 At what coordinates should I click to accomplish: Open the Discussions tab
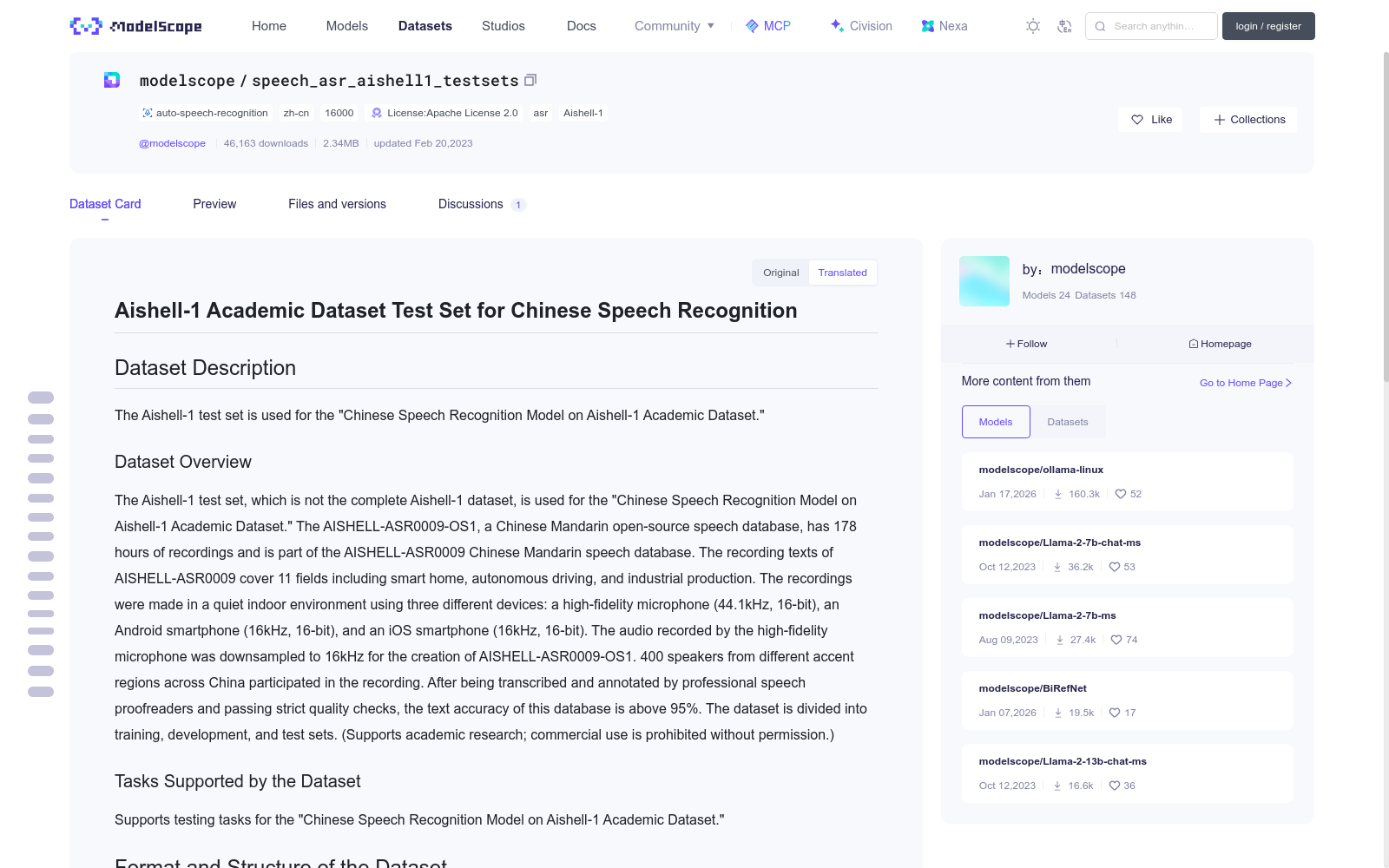(482, 204)
